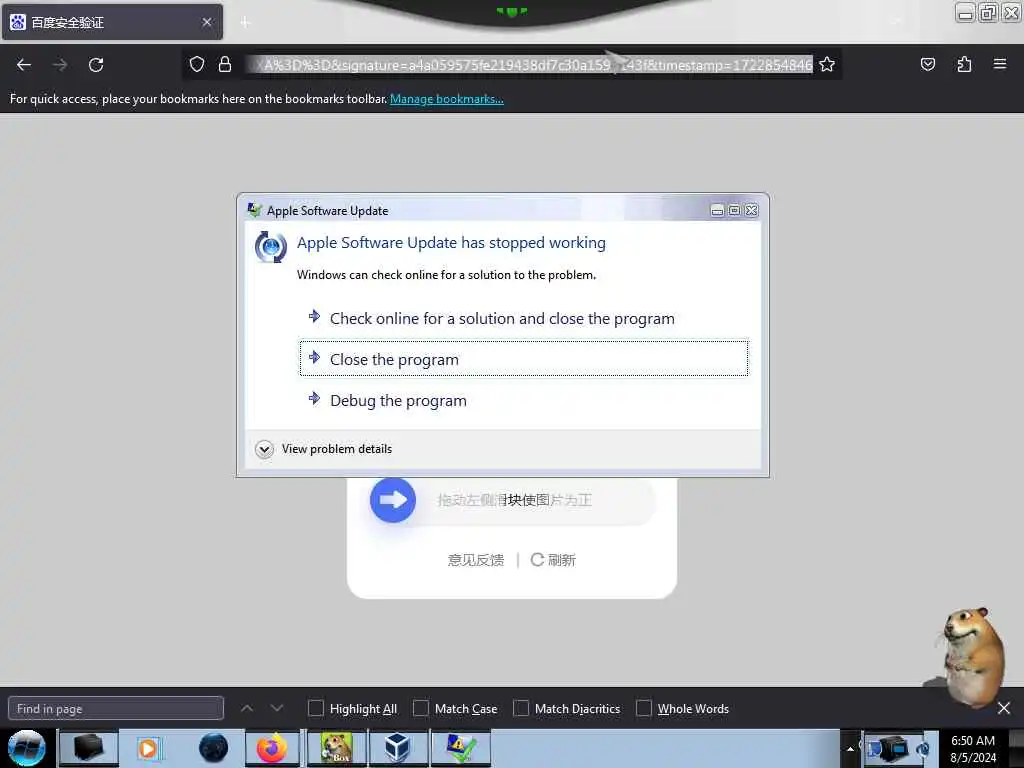Screen dimensions: 1024x768
Task: Enable the Highlight All checkbox
Action: point(315,708)
